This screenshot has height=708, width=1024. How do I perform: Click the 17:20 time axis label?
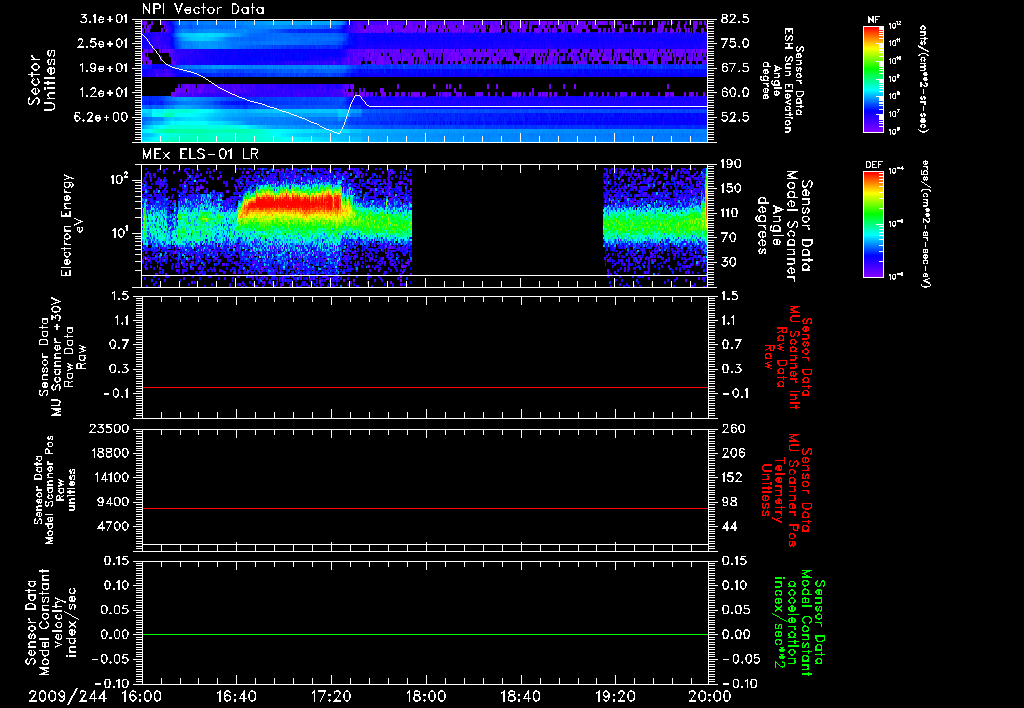point(331,696)
